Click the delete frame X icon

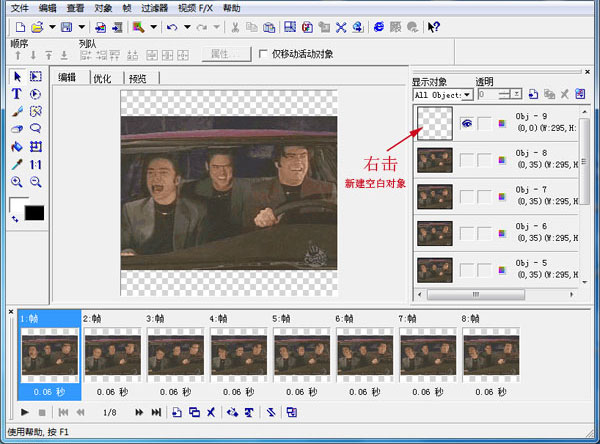(211, 412)
